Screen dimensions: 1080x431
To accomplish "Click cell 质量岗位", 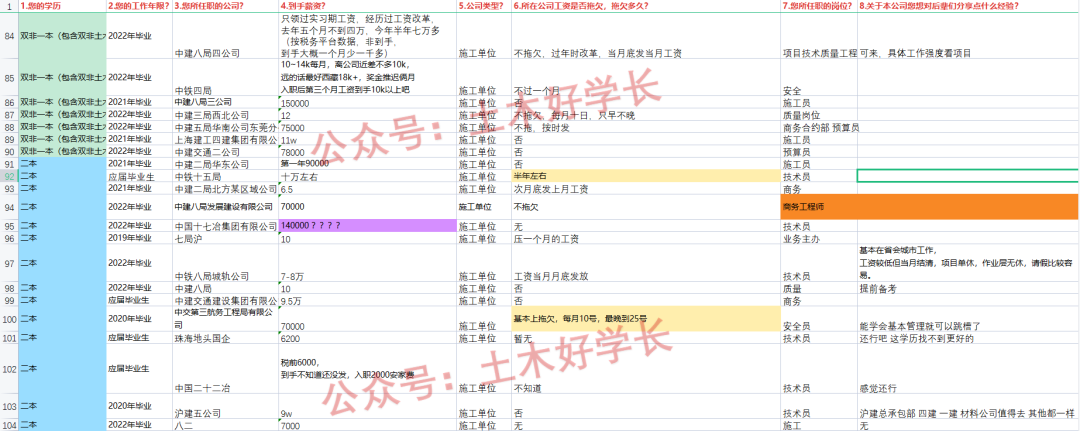I will point(819,114).
